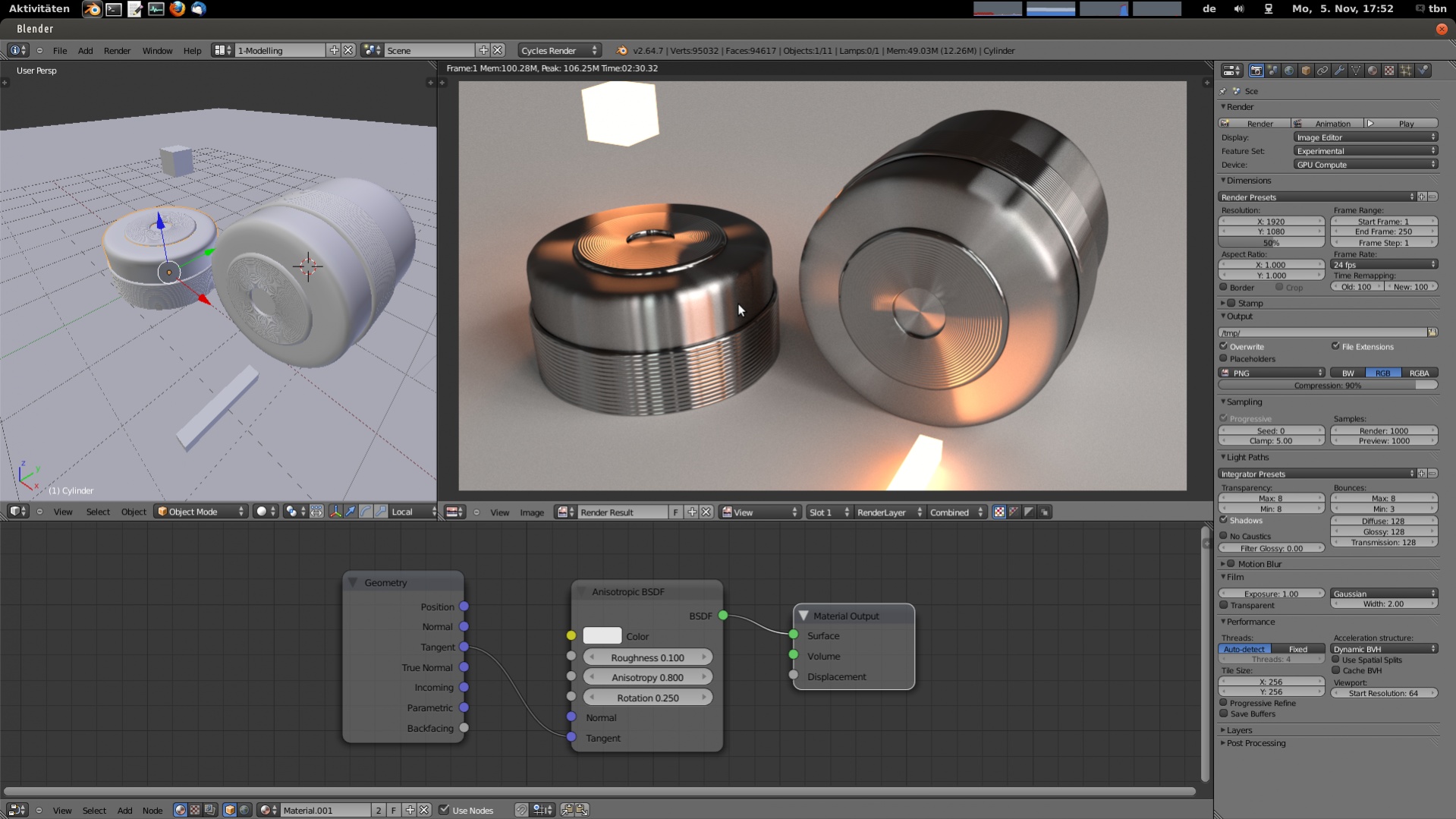1456x819 pixels.
Task: Open the Object Constraints tab (chain icon)
Action: (1322, 71)
